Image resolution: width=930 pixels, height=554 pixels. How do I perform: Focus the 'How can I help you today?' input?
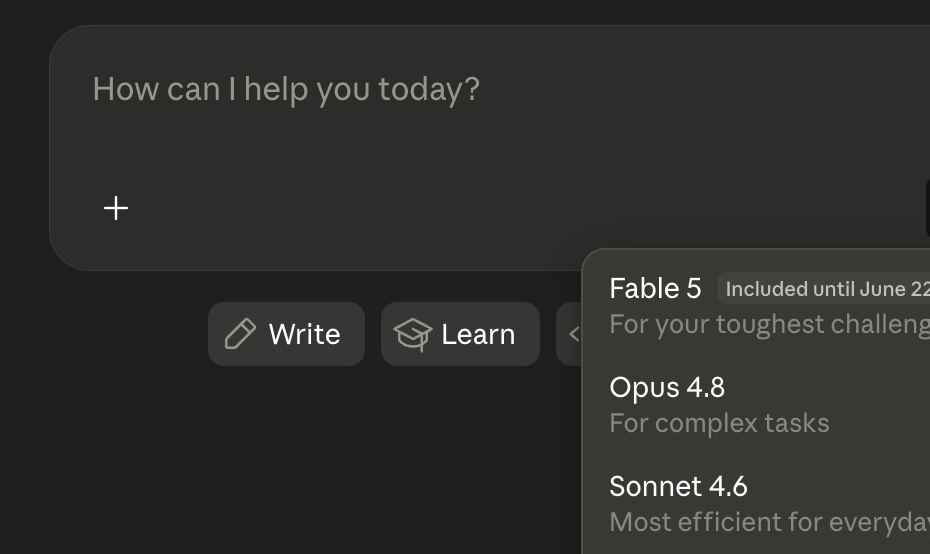(x=286, y=90)
